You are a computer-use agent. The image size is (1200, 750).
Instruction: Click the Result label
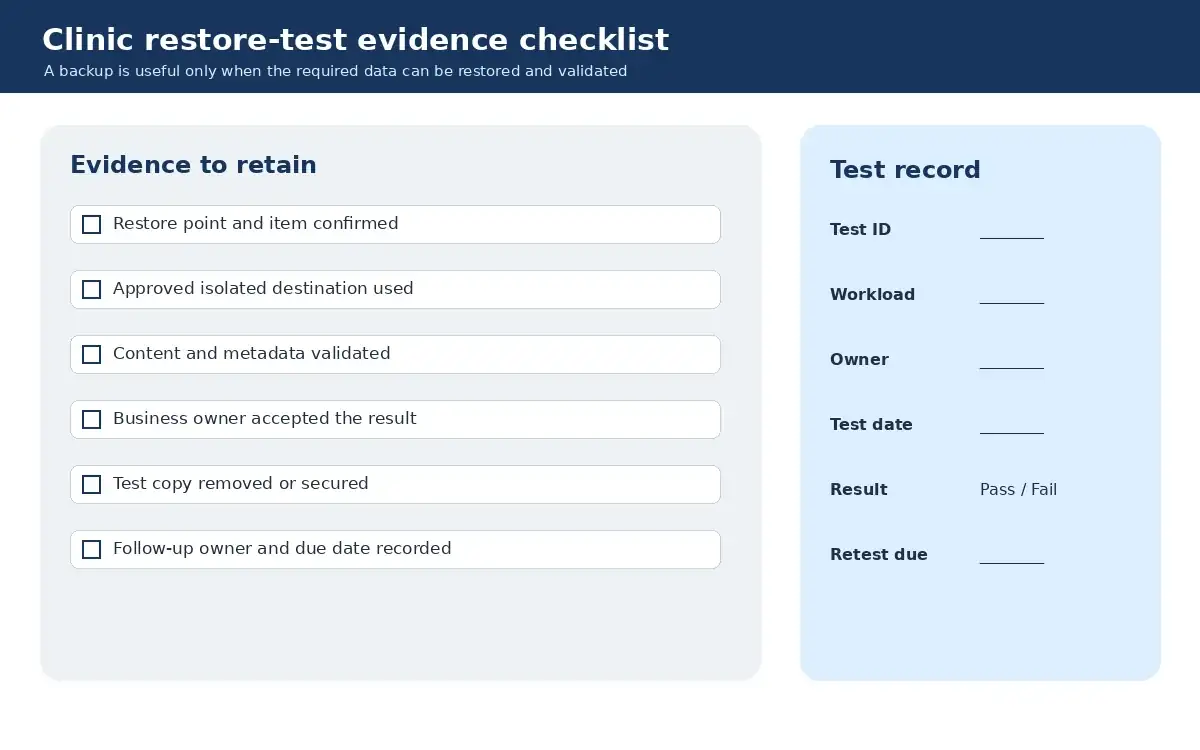[x=858, y=489]
